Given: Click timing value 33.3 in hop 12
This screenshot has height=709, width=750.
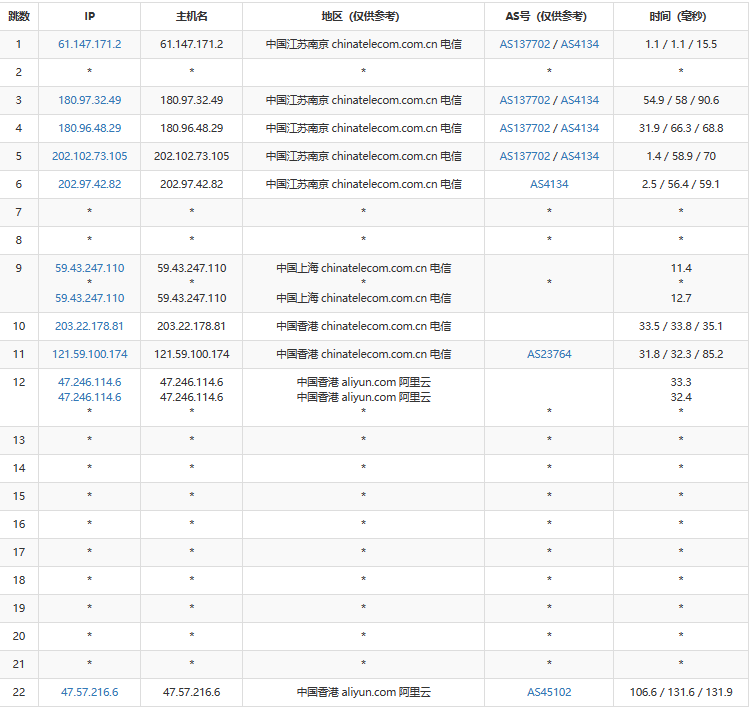Looking at the screenshot, I should click(x=681, y=382).
